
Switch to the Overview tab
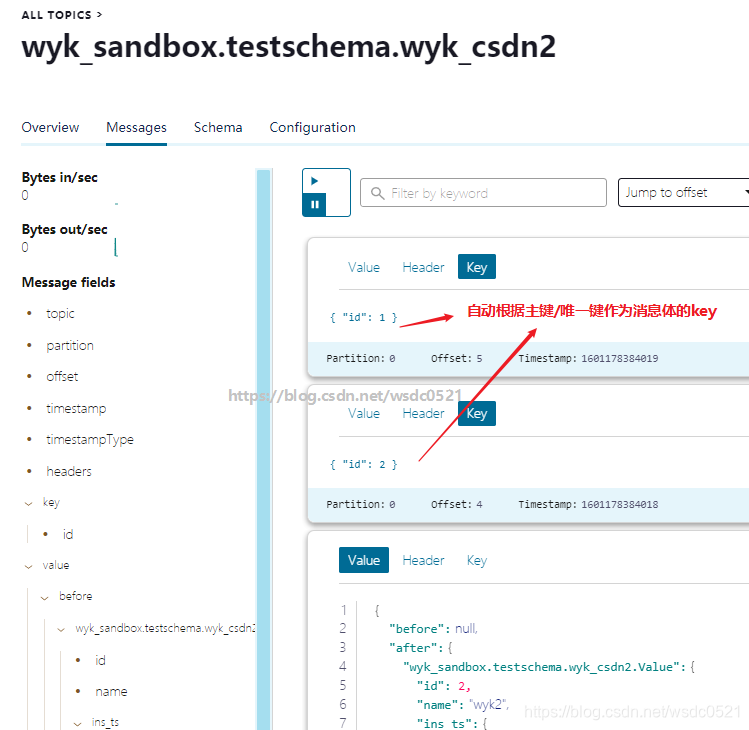coord(50,128)
